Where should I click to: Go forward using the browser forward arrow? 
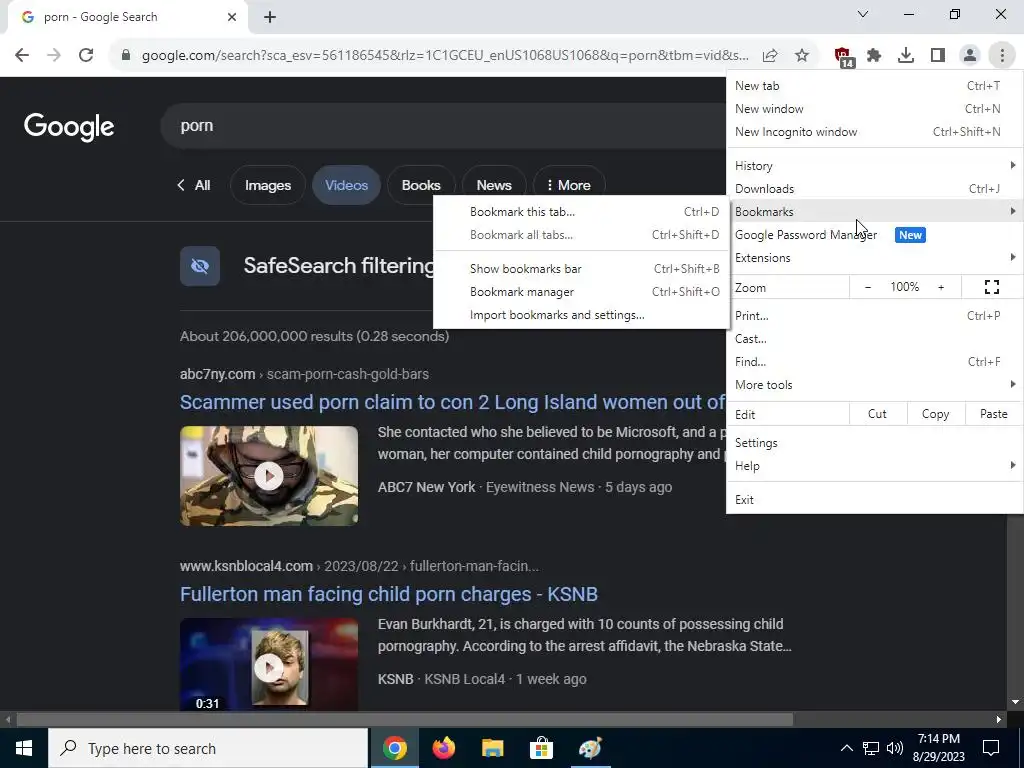(x=54, y=55)
